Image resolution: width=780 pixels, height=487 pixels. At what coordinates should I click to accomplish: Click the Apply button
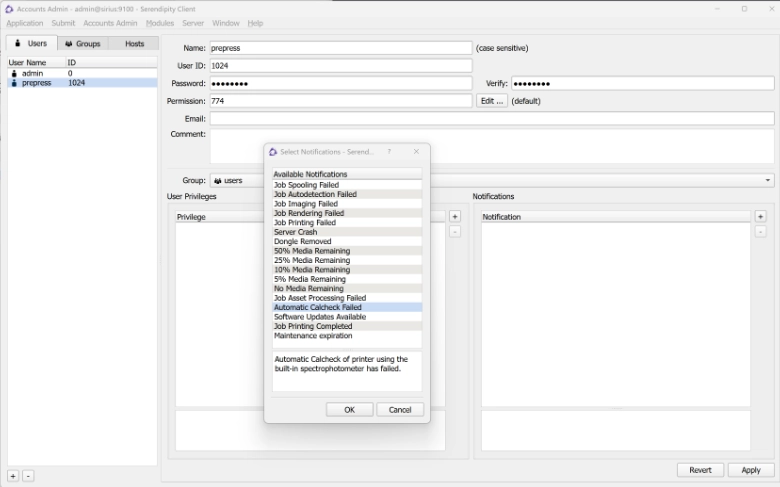[x=751, y=470]
